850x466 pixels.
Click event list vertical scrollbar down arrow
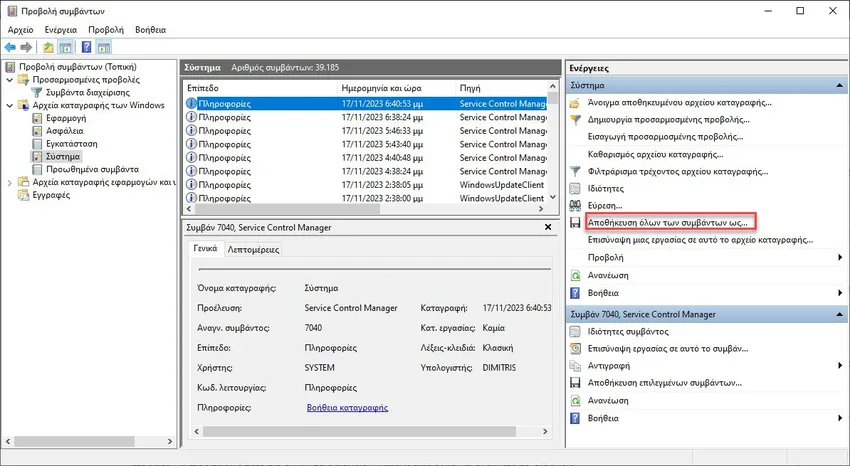(552, 198)
